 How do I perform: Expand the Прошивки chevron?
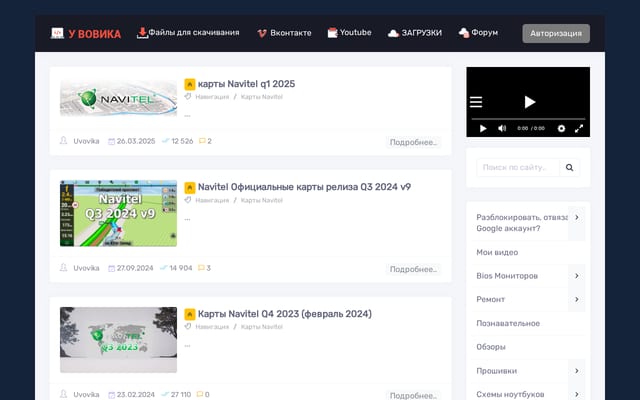click(577, 371)
